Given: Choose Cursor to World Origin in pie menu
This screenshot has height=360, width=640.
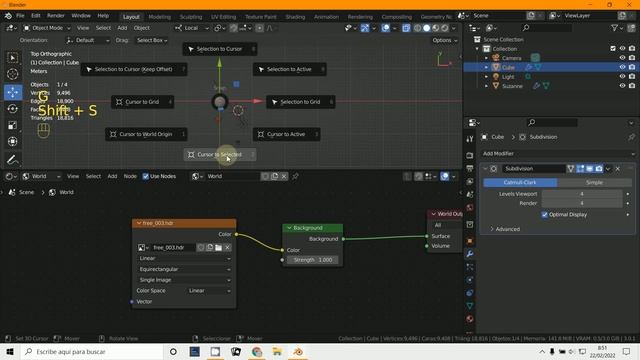Looking at the screenshot, I should (x=146, y=134).
